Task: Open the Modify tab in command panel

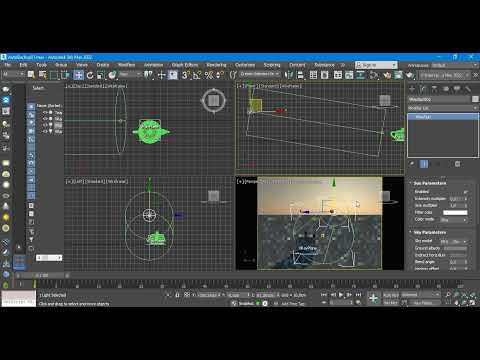Action: [423, 89]
